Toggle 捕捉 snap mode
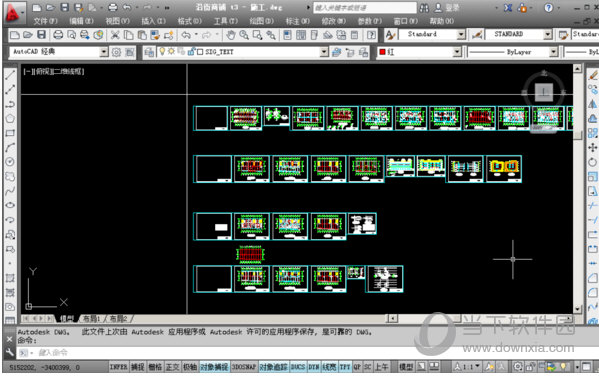Viewport: 599px width, 377px height. click(x=138, y=367)
